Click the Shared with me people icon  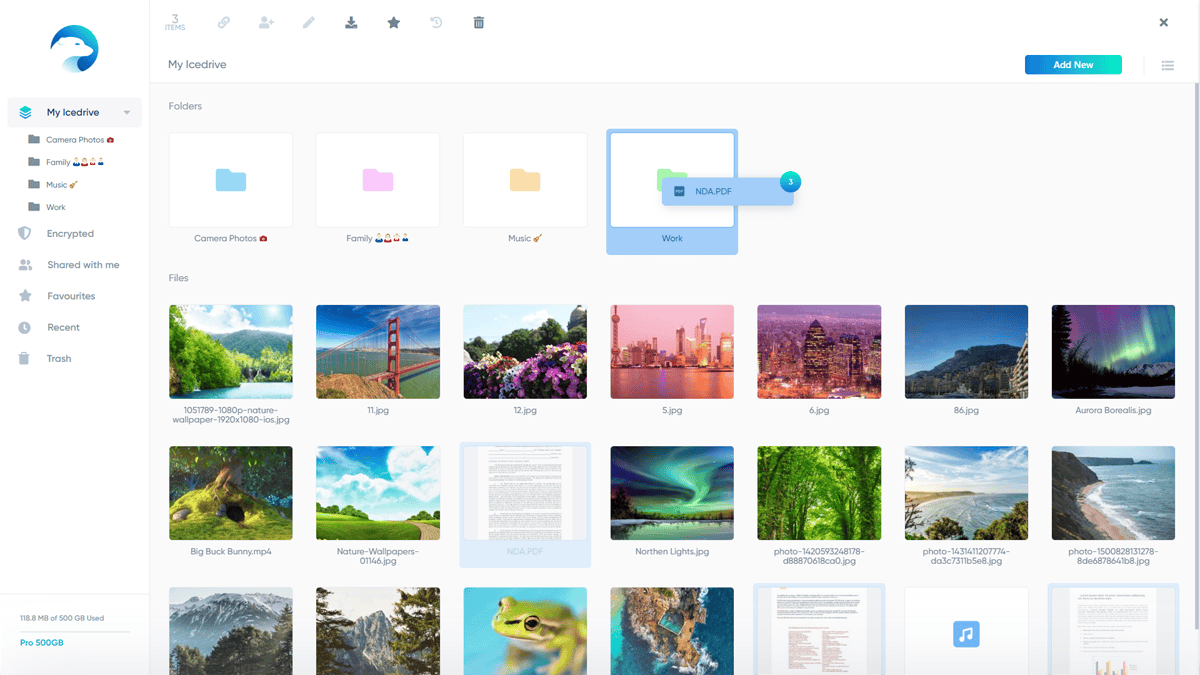25,265
